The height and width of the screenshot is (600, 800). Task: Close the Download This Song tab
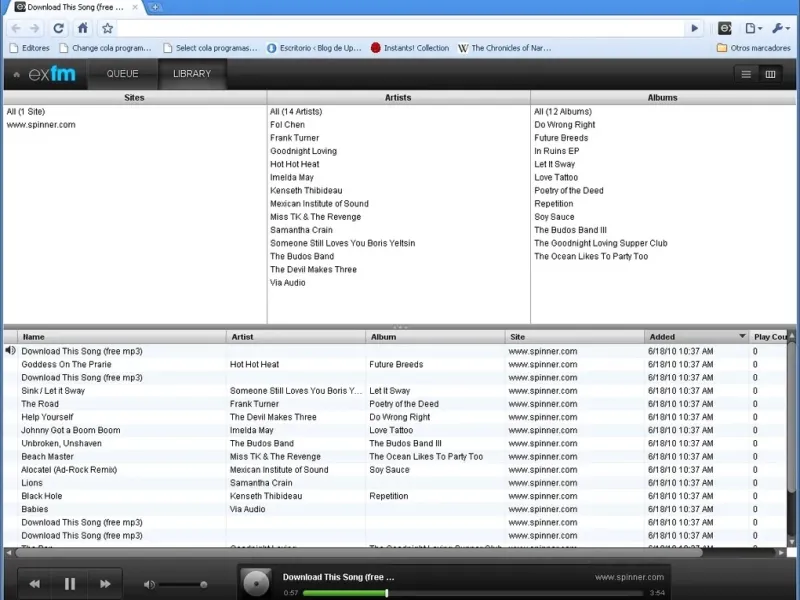tap(135, 7)
